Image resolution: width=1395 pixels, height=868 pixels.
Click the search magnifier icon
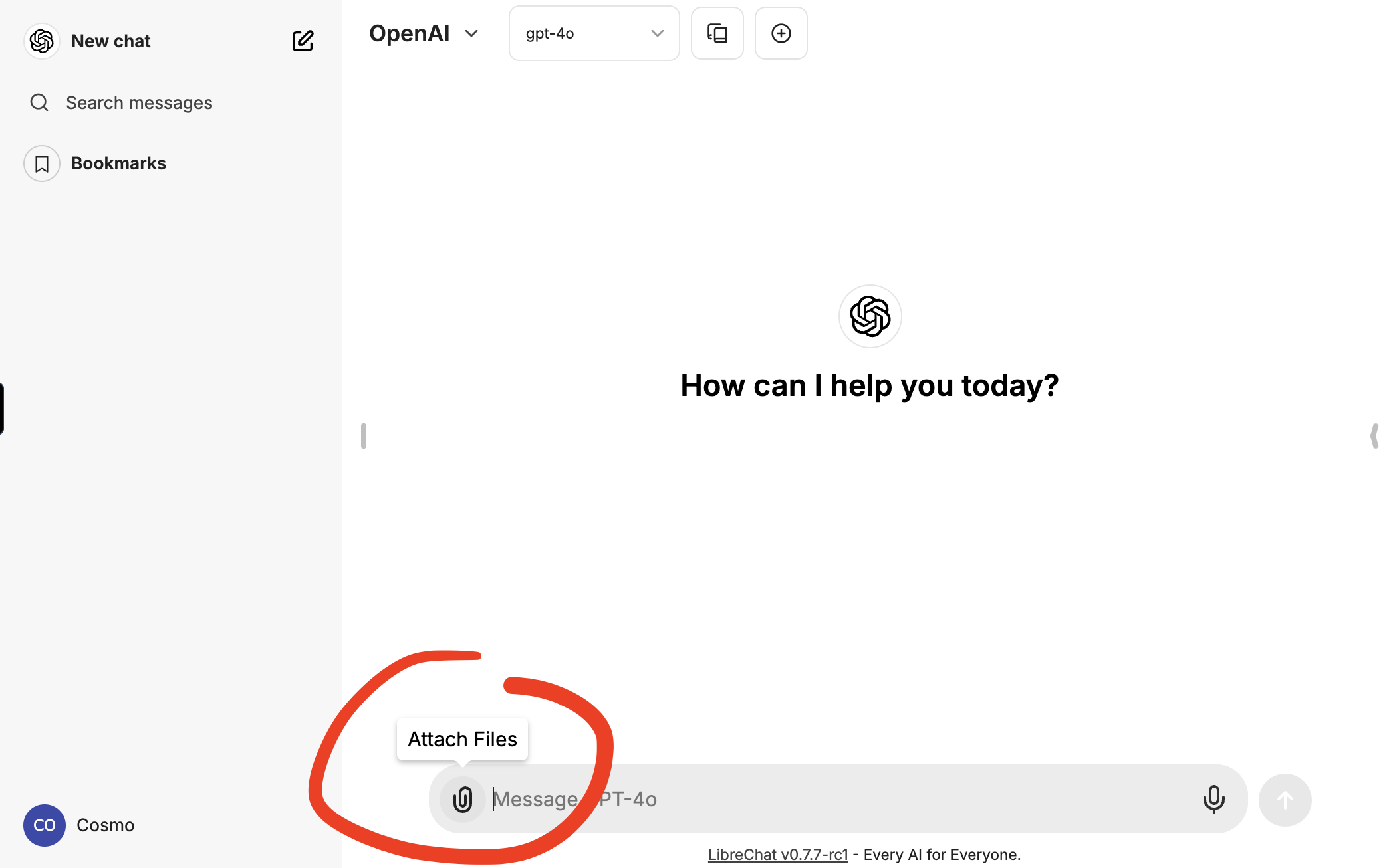coord(39,102)
